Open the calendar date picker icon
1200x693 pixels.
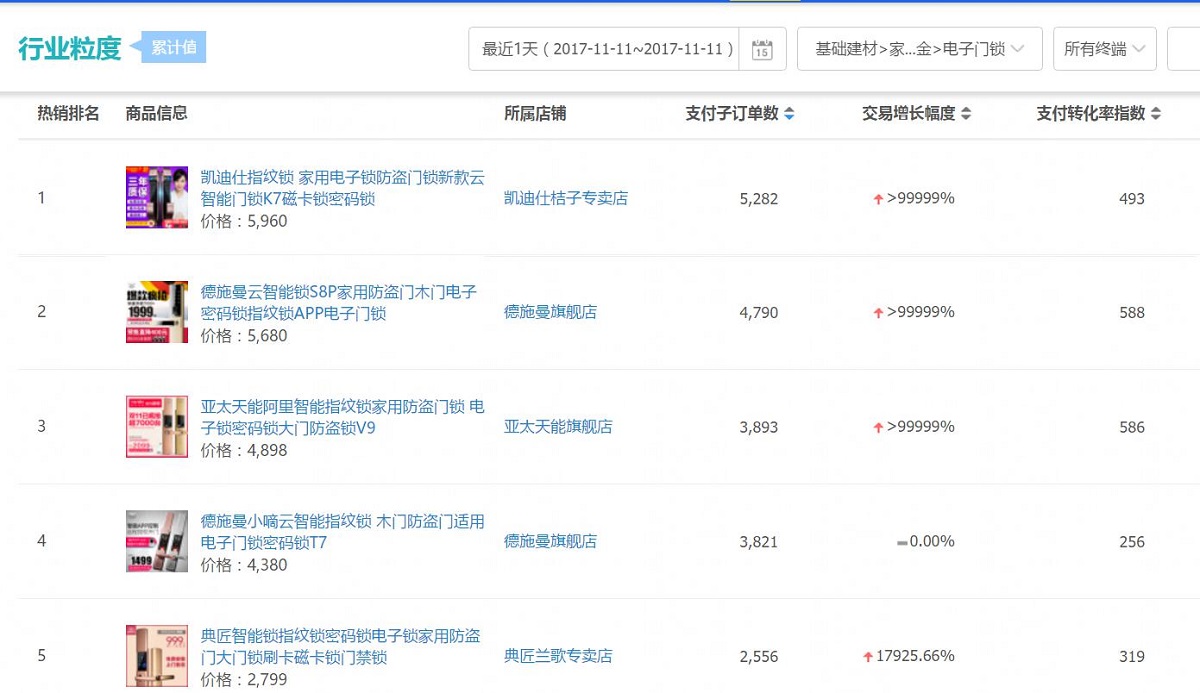[762, 48]
